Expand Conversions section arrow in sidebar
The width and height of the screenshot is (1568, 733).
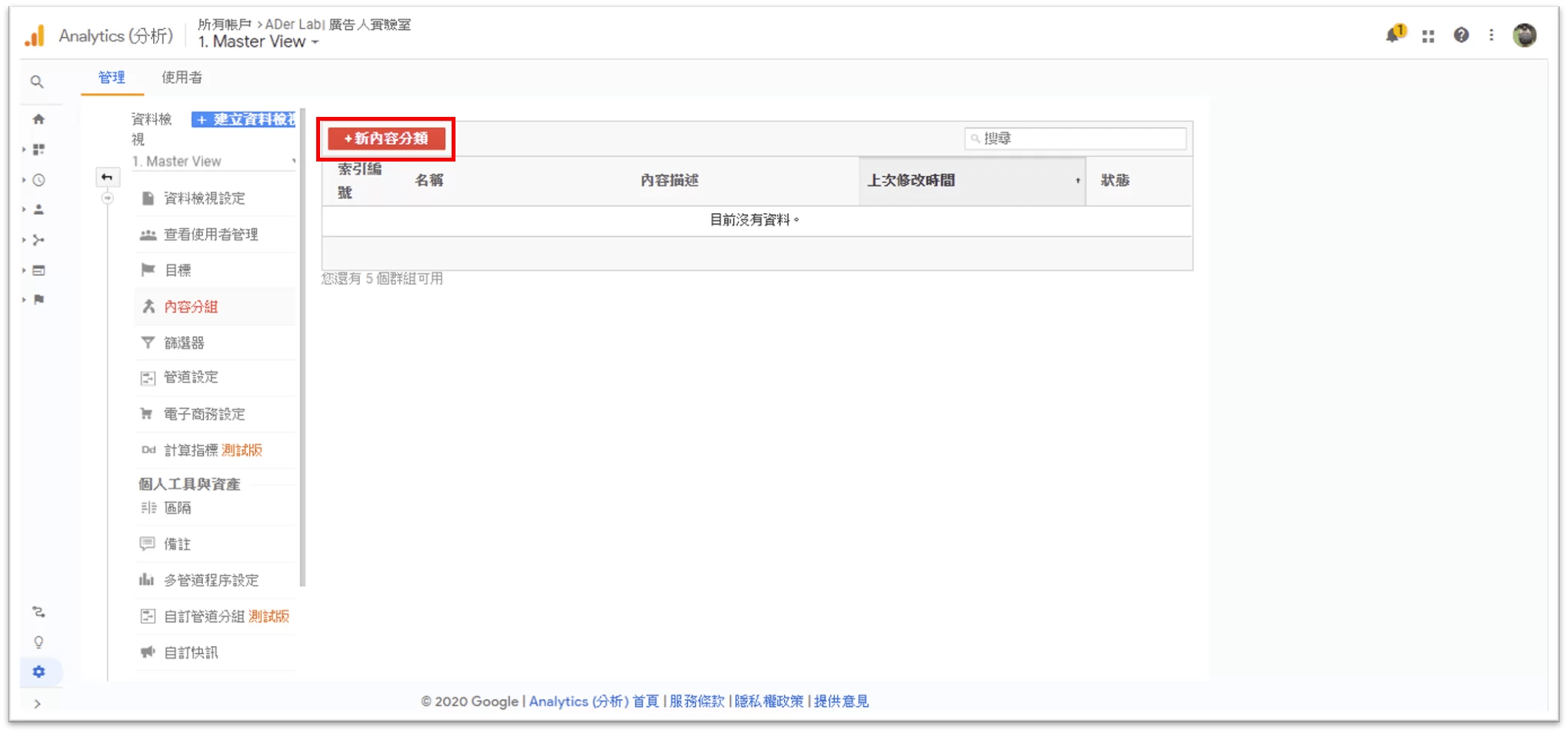(24, 299)
